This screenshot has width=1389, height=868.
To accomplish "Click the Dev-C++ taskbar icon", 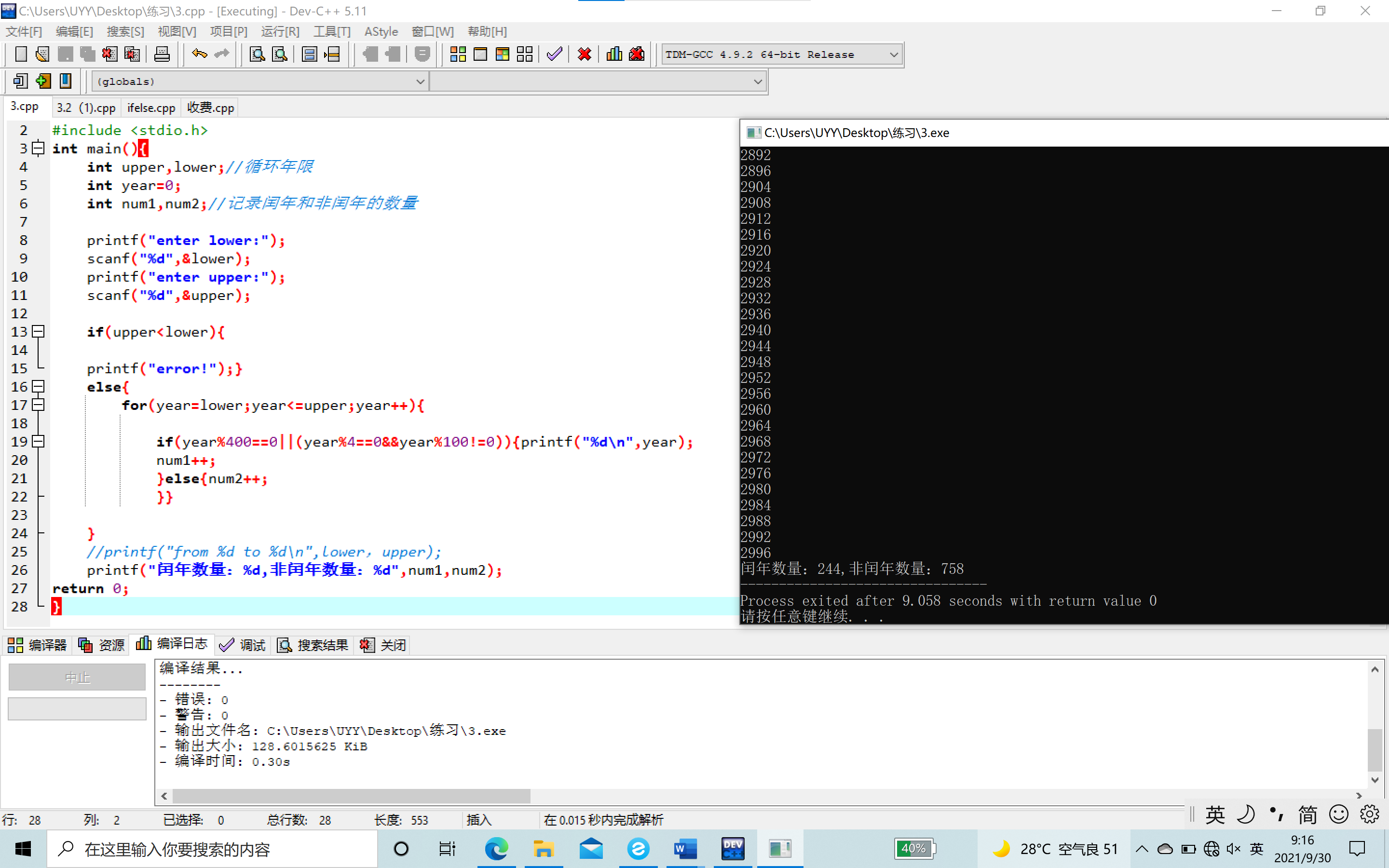I will pyautogui.click(x=733, y=849).
